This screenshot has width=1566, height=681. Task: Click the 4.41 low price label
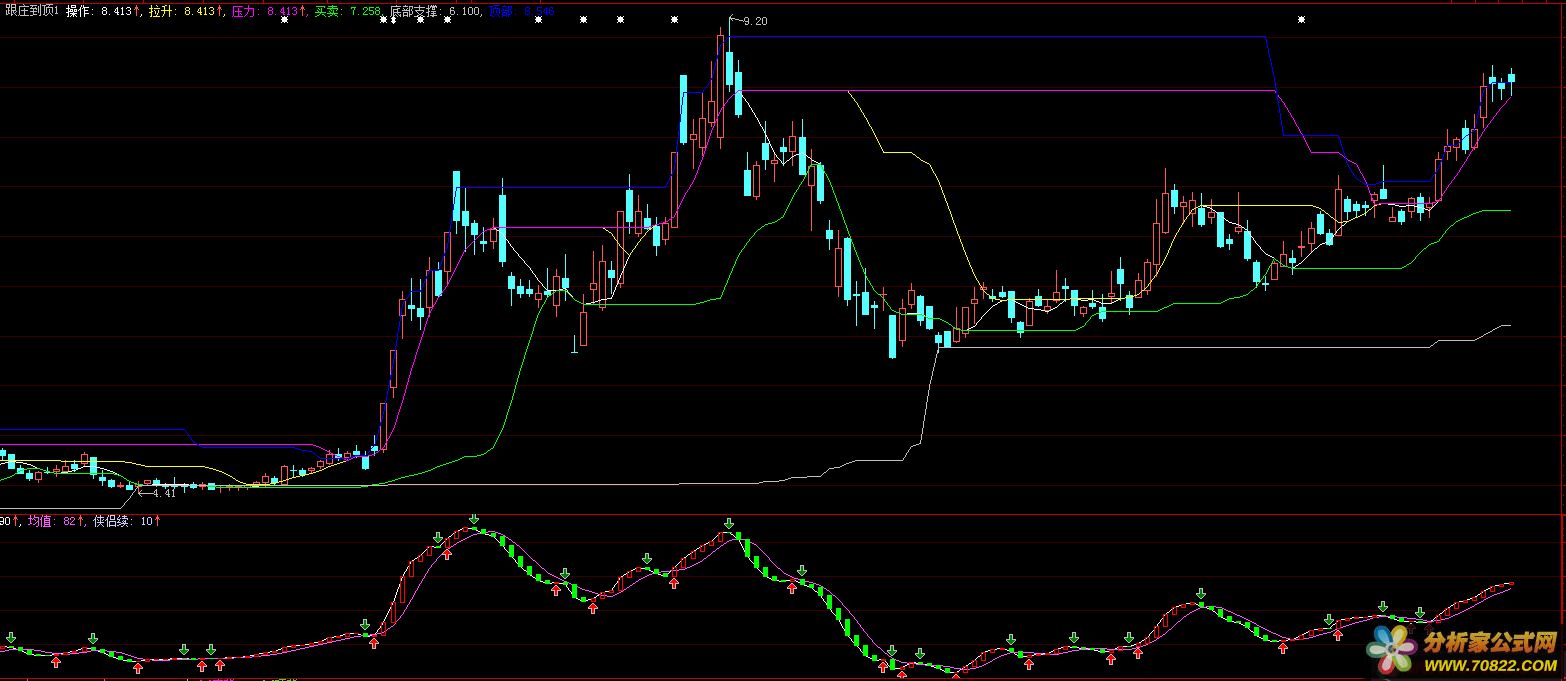pyautogui.click(x=165, y=492)
